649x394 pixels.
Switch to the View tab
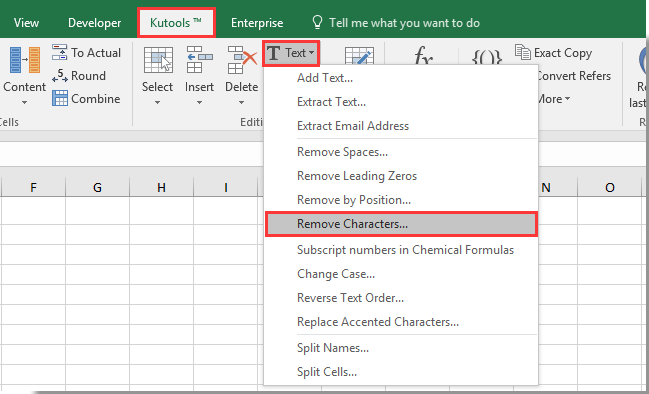26,23
